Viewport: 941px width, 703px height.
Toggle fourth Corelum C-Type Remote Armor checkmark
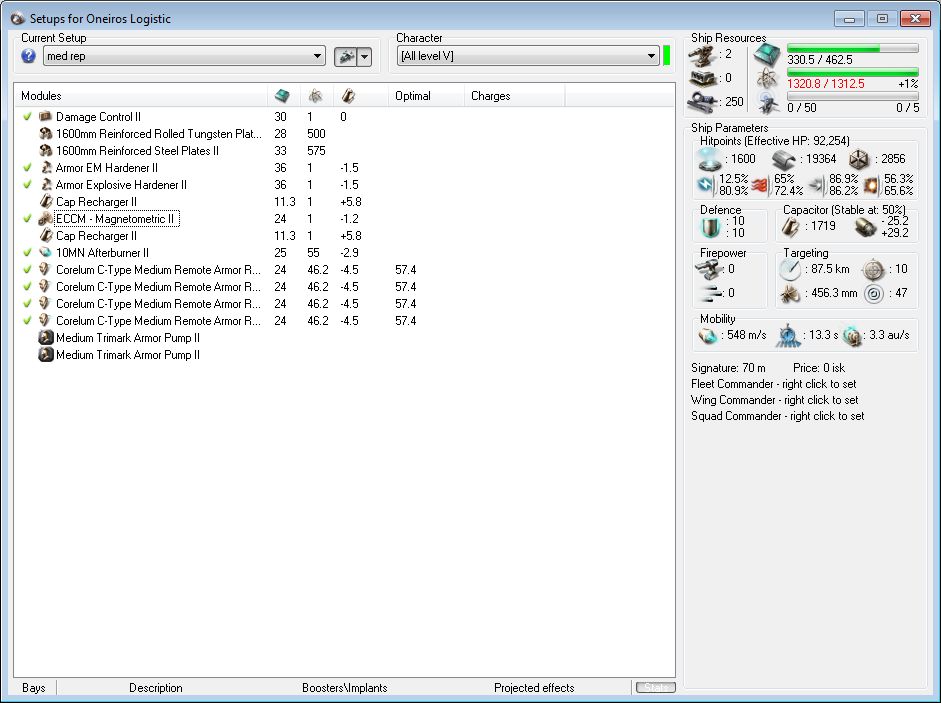tap(27, 321)
